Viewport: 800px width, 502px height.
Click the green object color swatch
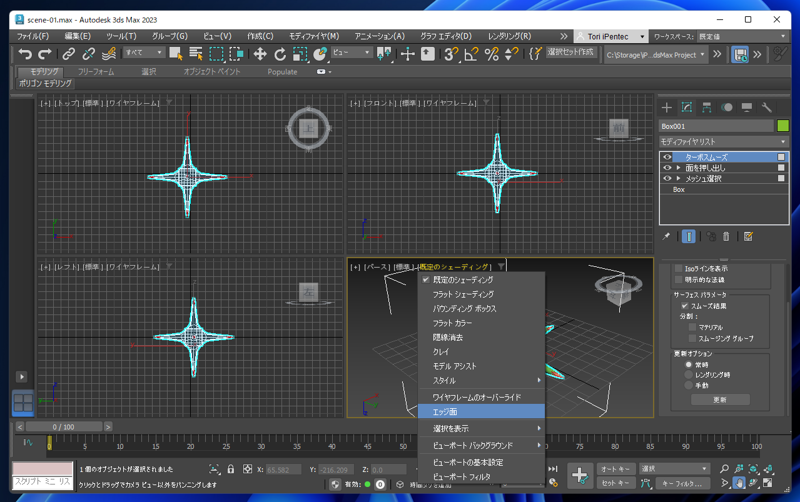coord(783,126)
